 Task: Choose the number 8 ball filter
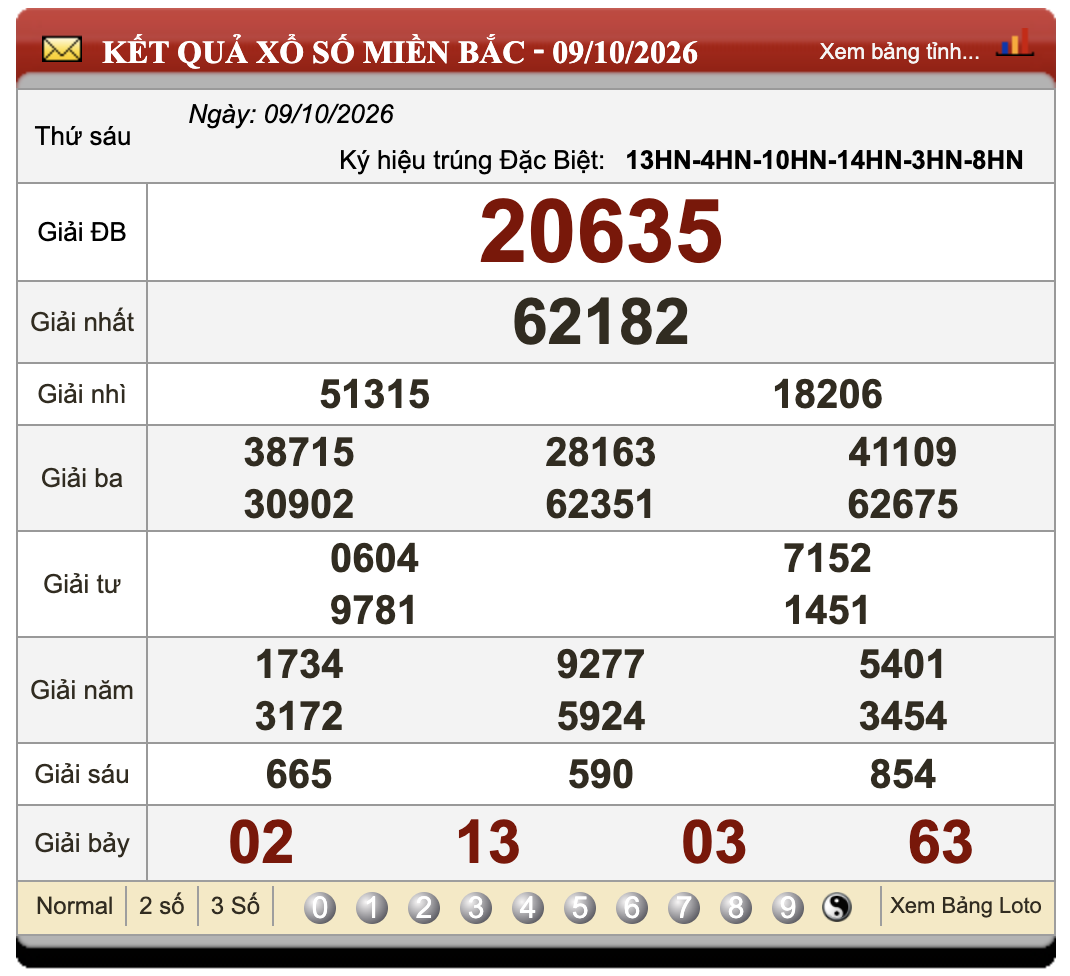click(736, 908)
